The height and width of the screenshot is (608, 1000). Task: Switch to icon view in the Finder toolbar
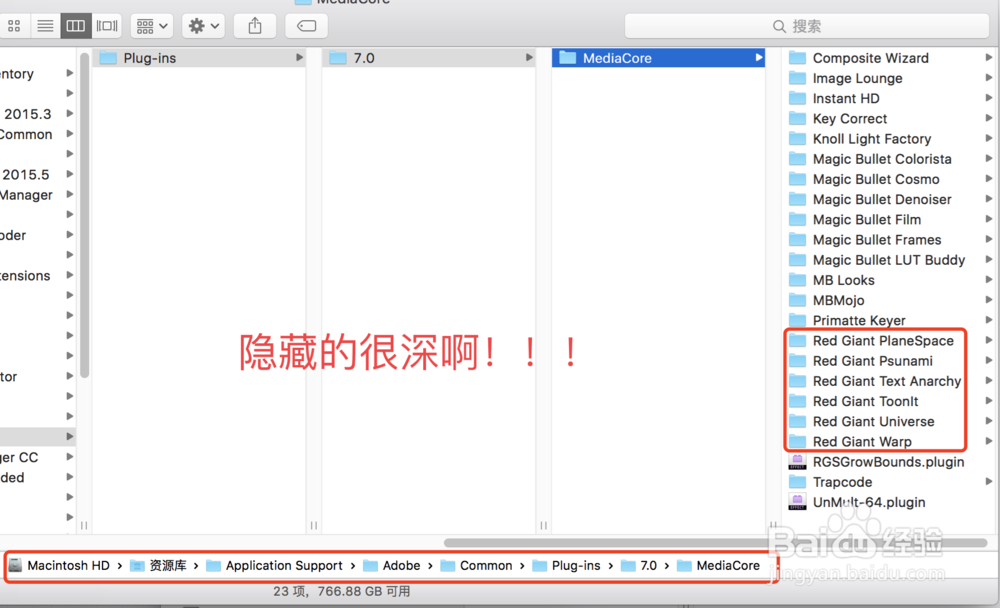point(14,26)
